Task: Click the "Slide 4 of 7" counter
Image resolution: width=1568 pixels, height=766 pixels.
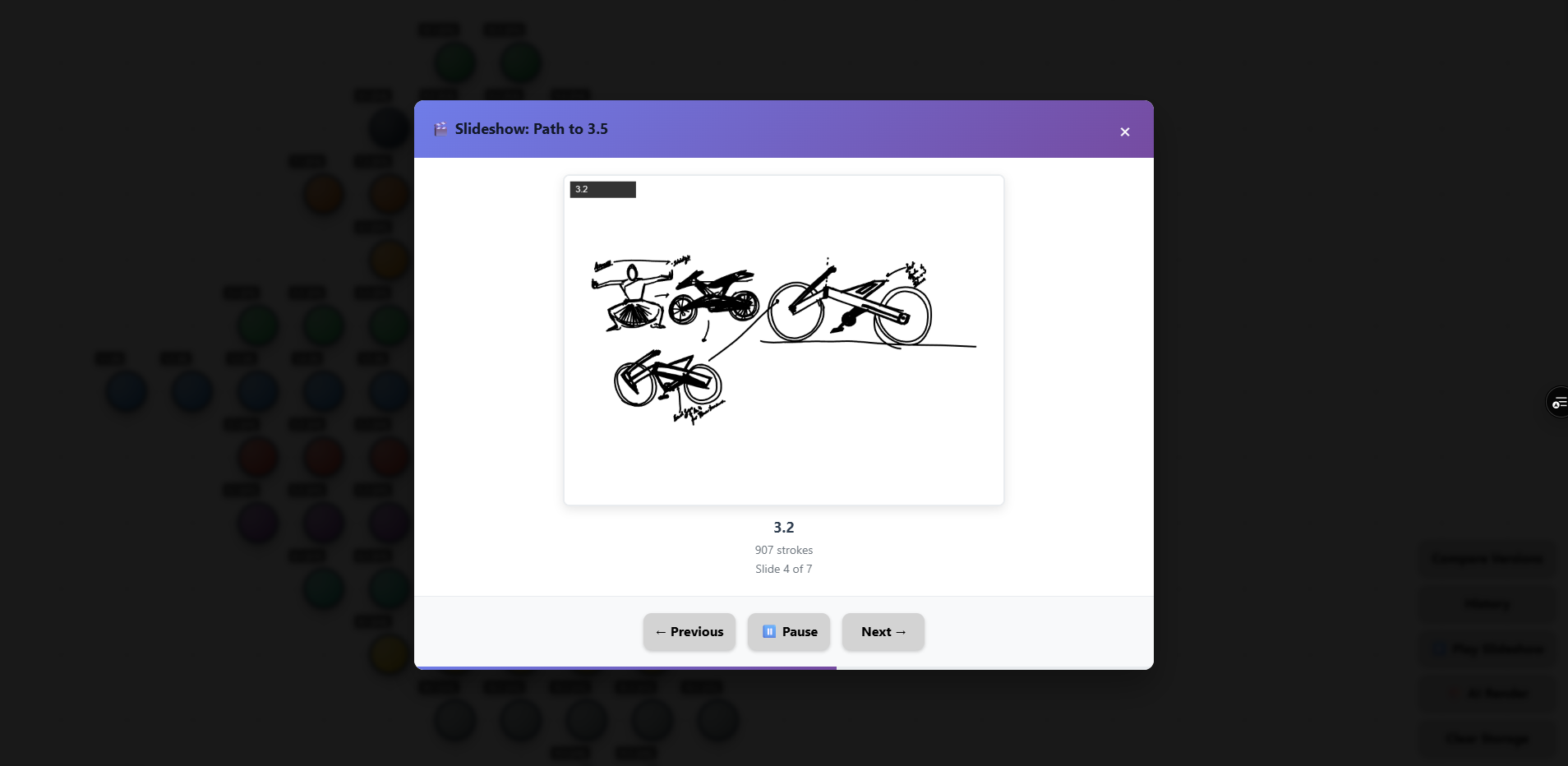Action: (784, 569)
